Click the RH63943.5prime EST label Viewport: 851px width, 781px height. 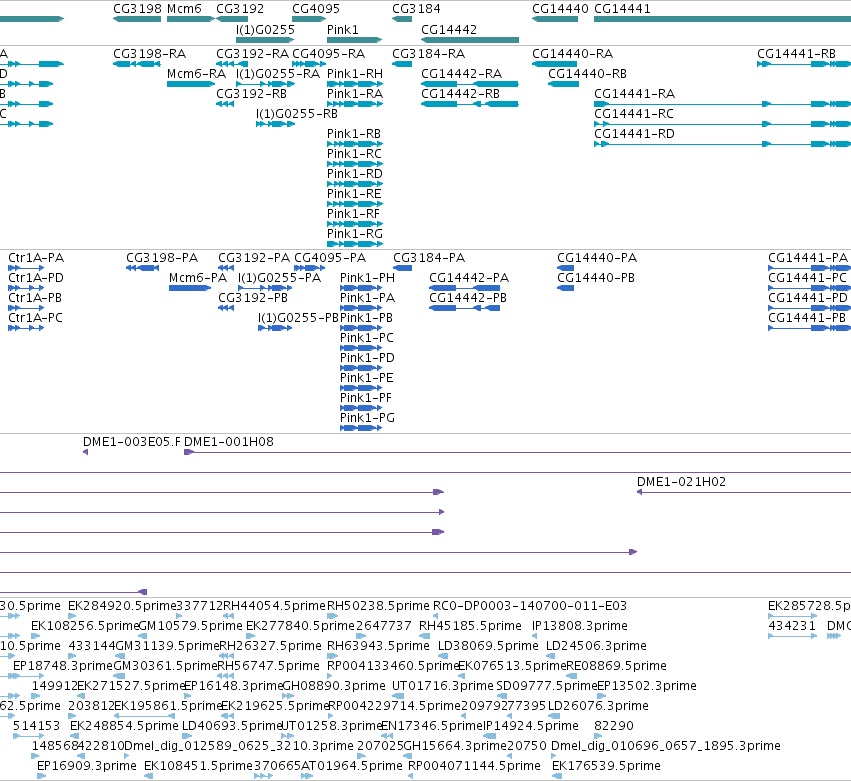coord(378,645)
